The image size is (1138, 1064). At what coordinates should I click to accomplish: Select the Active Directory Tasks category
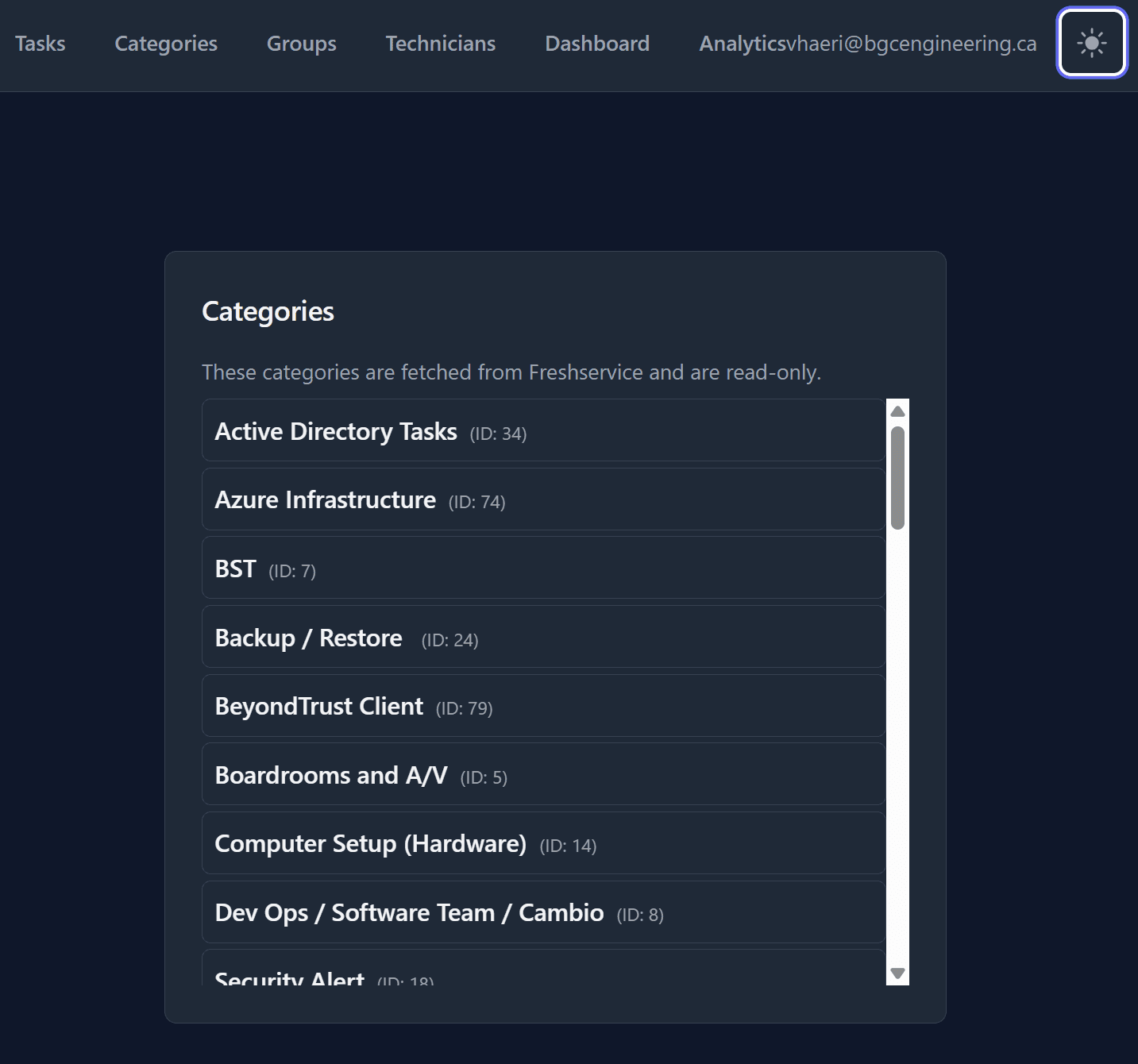click(x=543, y=430)
